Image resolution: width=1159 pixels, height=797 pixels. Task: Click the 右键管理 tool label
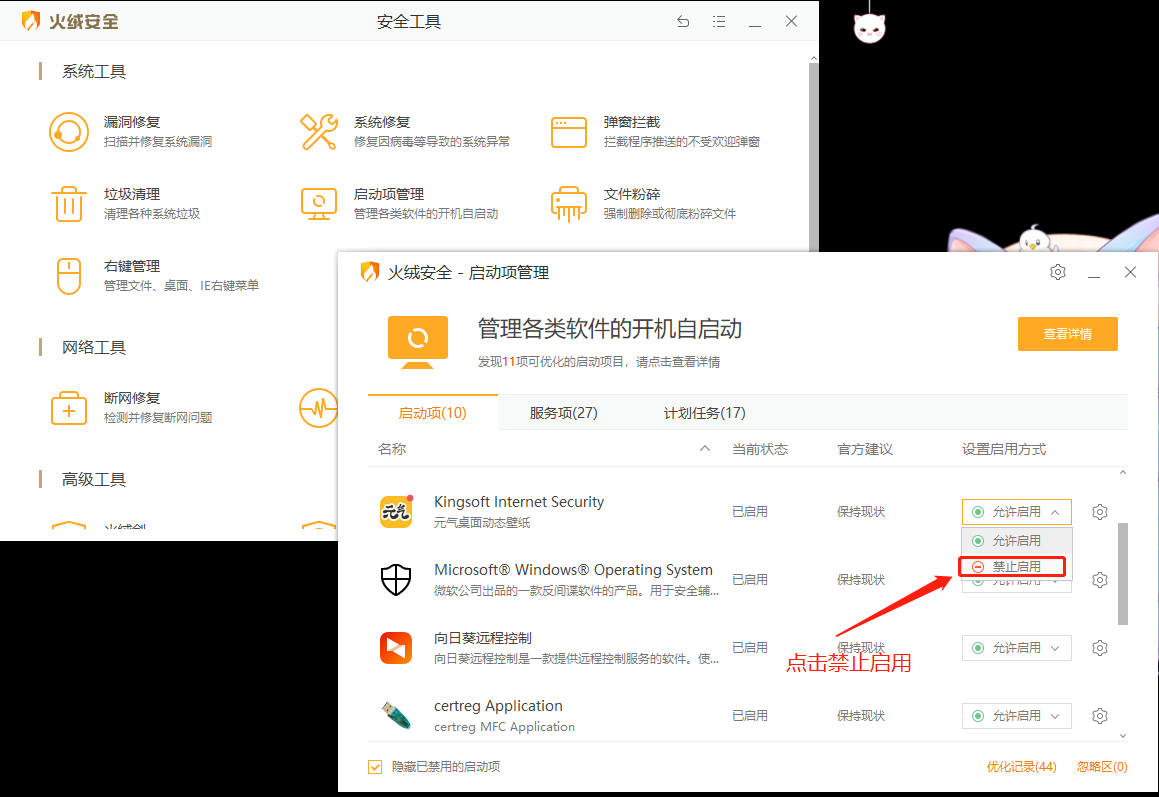(x=132, y=265)
